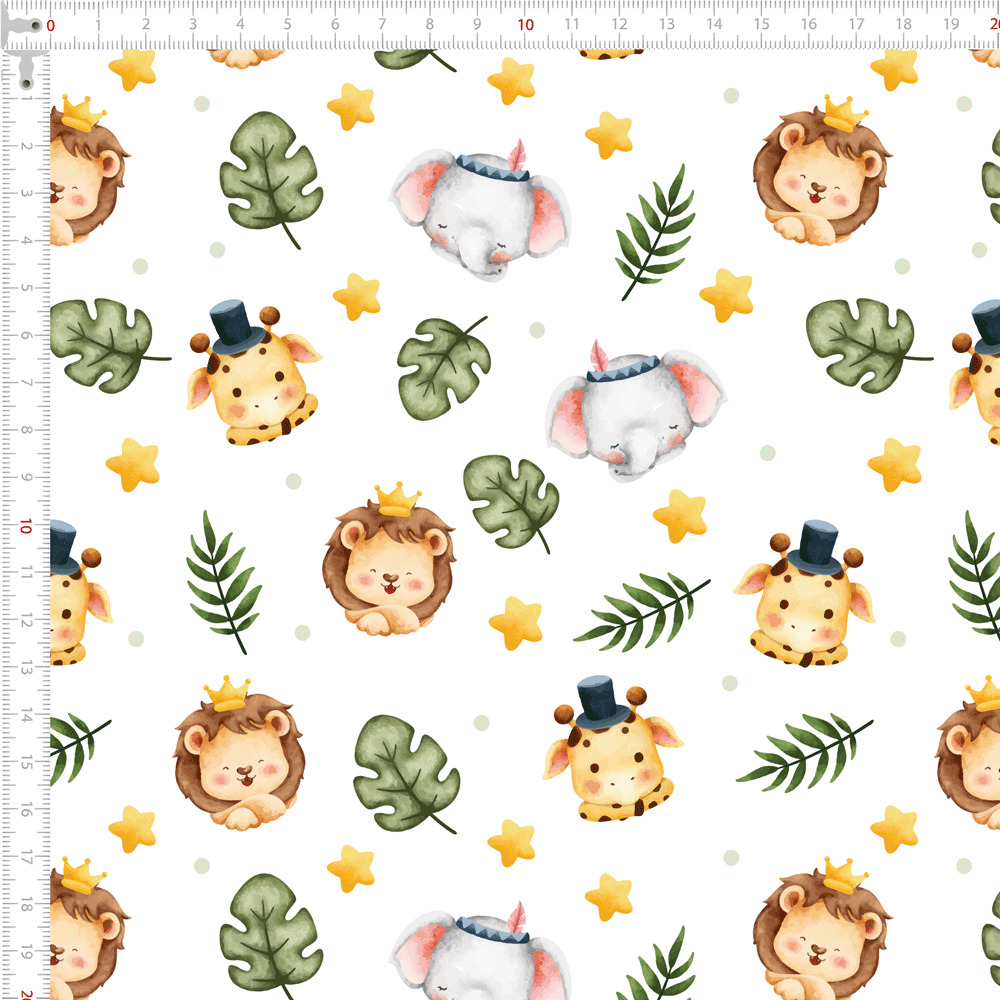Screen dimensions: 1000x1000
Task: Click the red 10 on horizontal ruler
Action: coord(526,25)
